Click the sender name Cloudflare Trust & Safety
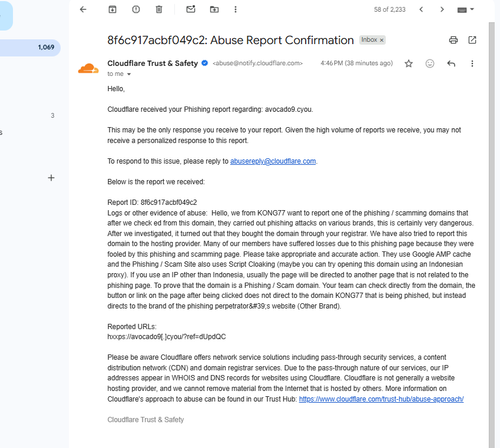Image resolution: width=500 pixels, height=448 pixels. click(x=153, y=63)
